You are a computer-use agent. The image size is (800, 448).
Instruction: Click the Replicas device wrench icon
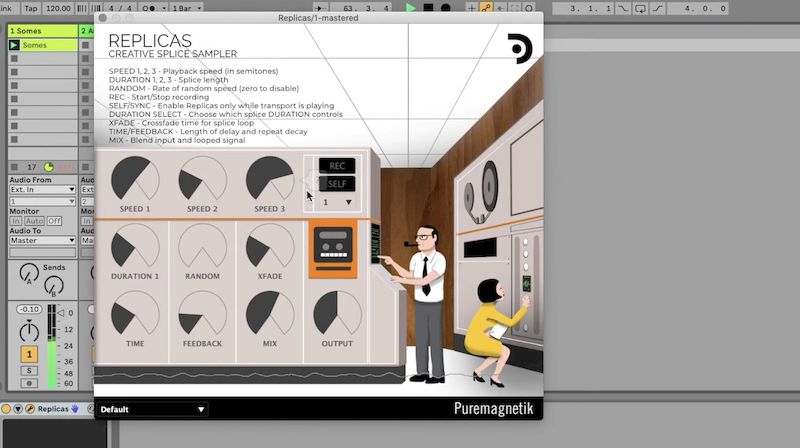30,409
